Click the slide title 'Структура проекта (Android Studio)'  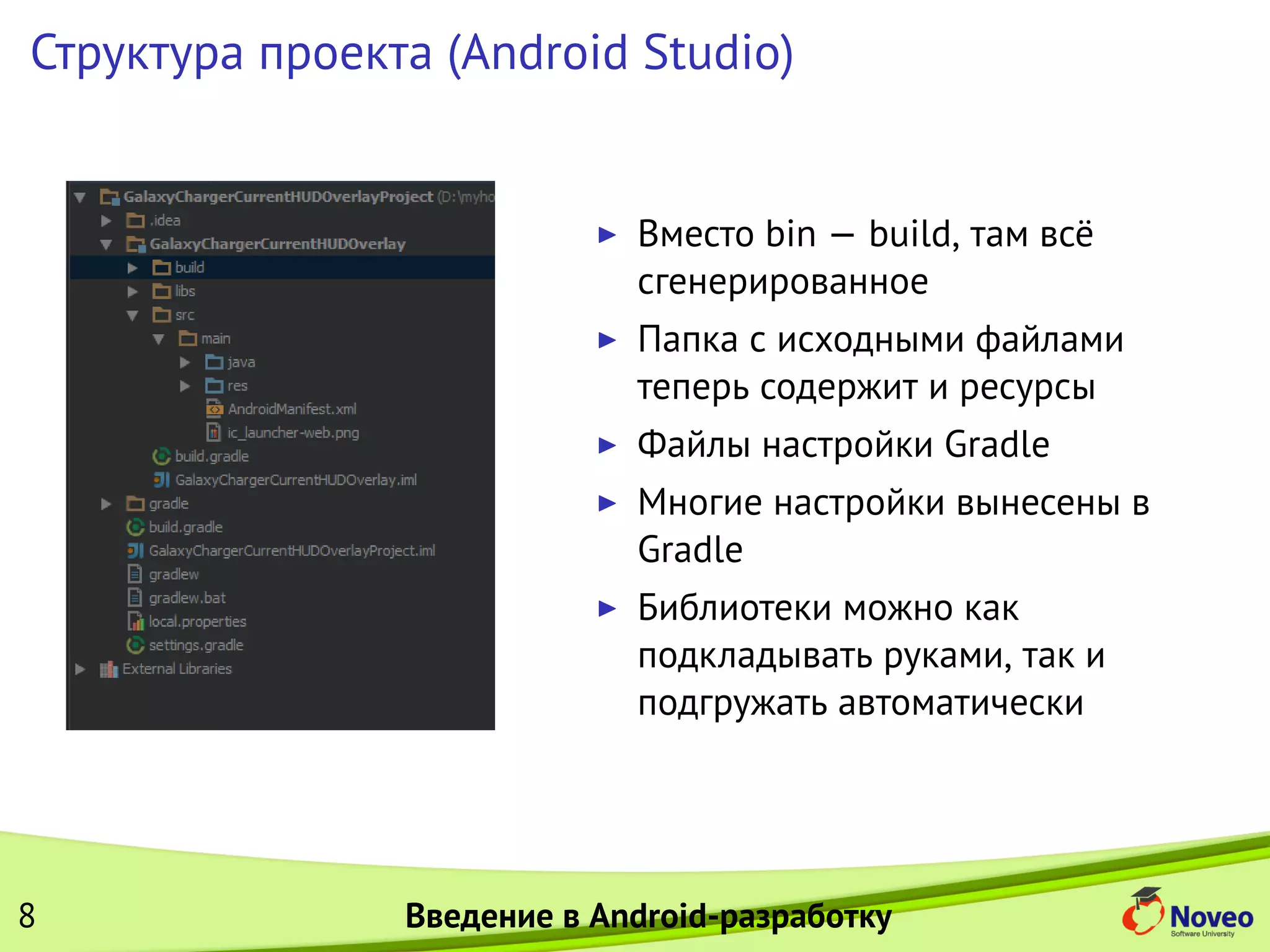pos(412,53)
